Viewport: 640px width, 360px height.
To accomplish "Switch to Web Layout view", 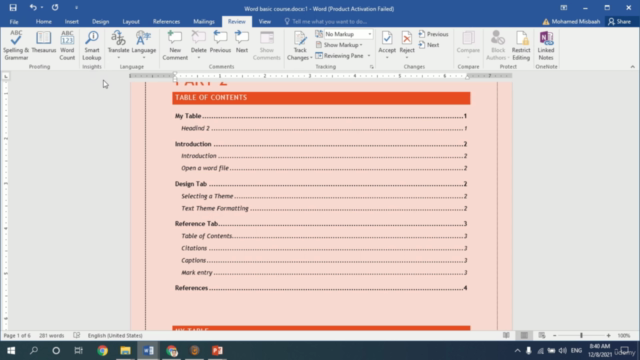I will 542,336.
